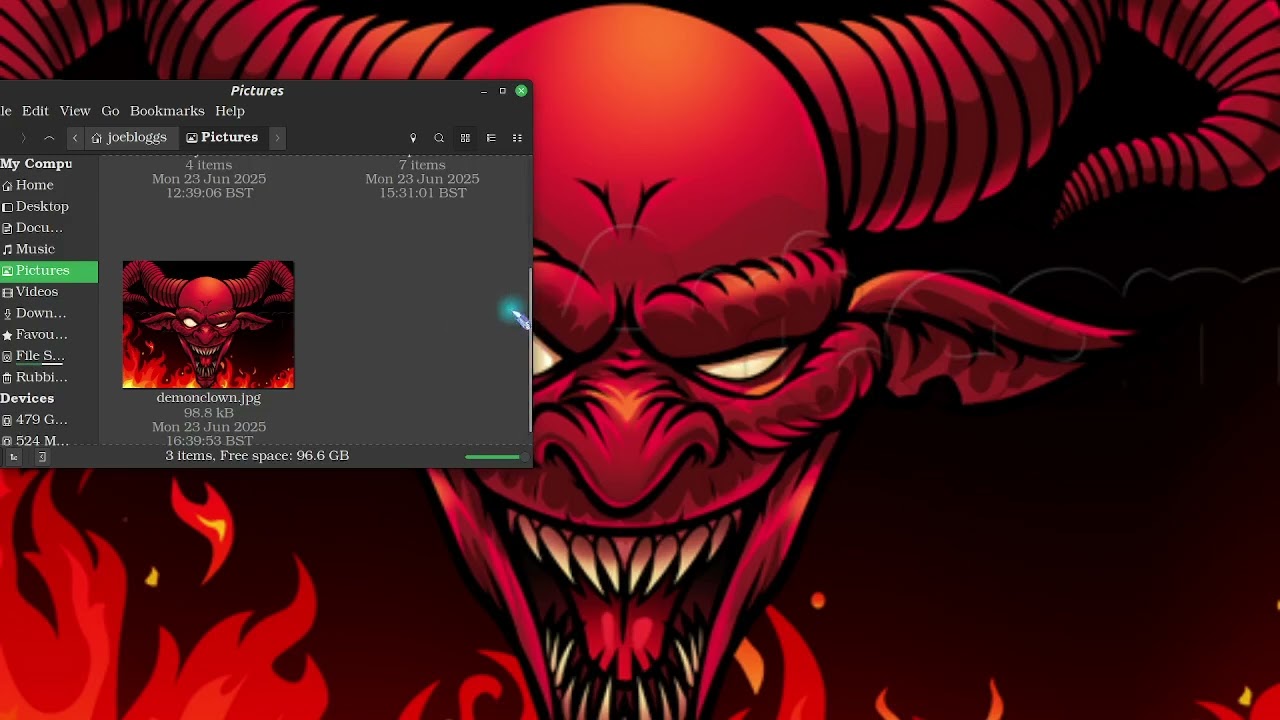Open the Bookmarks menu

pos(167,111)
